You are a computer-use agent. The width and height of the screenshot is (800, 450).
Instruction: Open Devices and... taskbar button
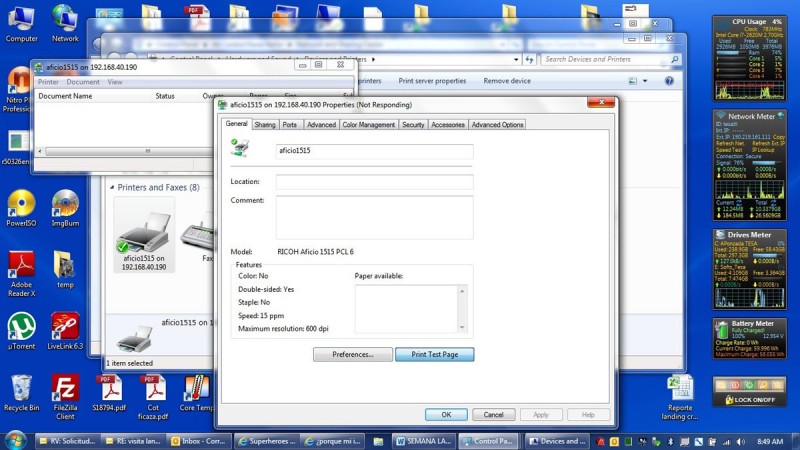(557, 441)
